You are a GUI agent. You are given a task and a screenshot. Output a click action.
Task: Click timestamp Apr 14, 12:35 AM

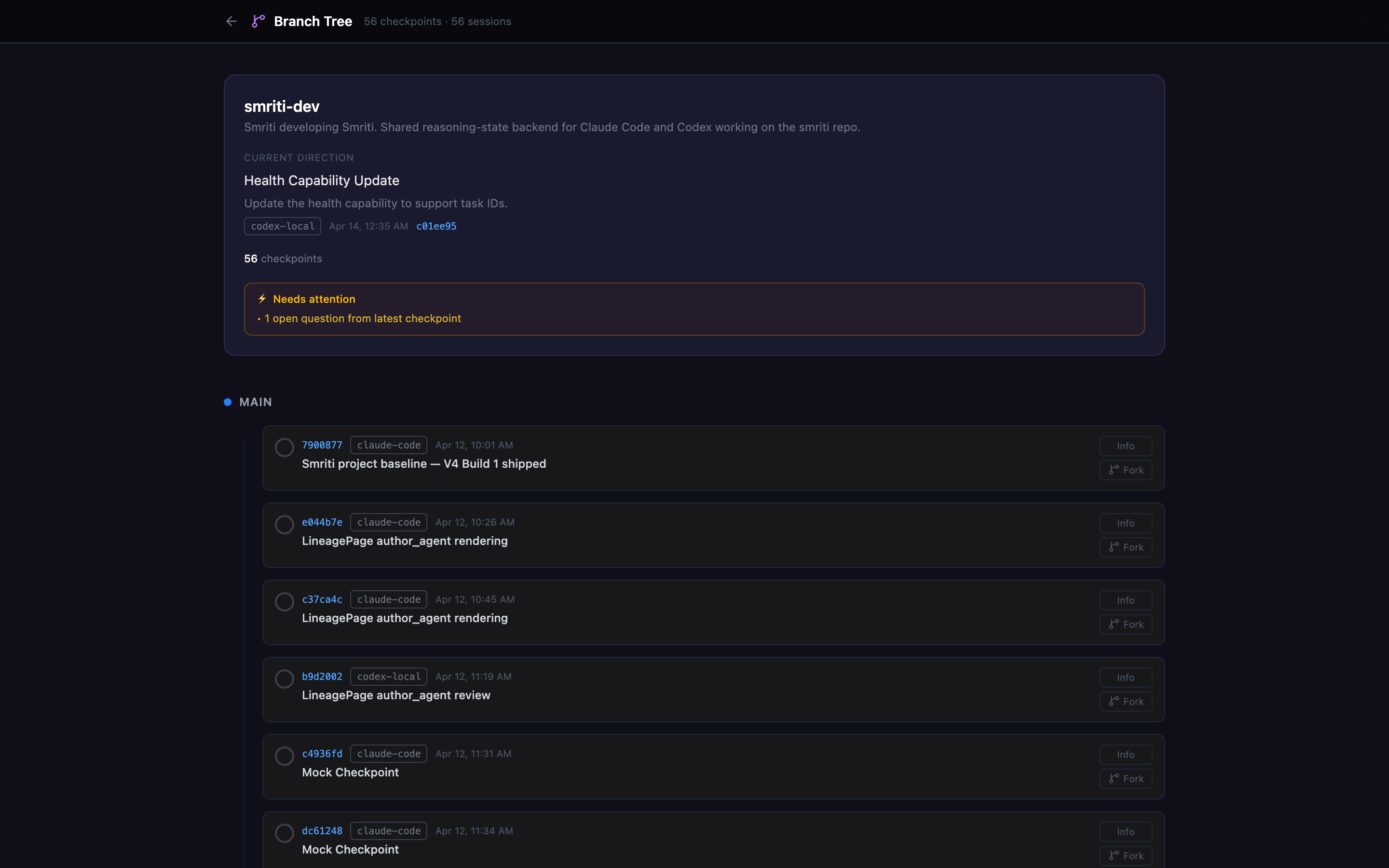pos(368,226)
